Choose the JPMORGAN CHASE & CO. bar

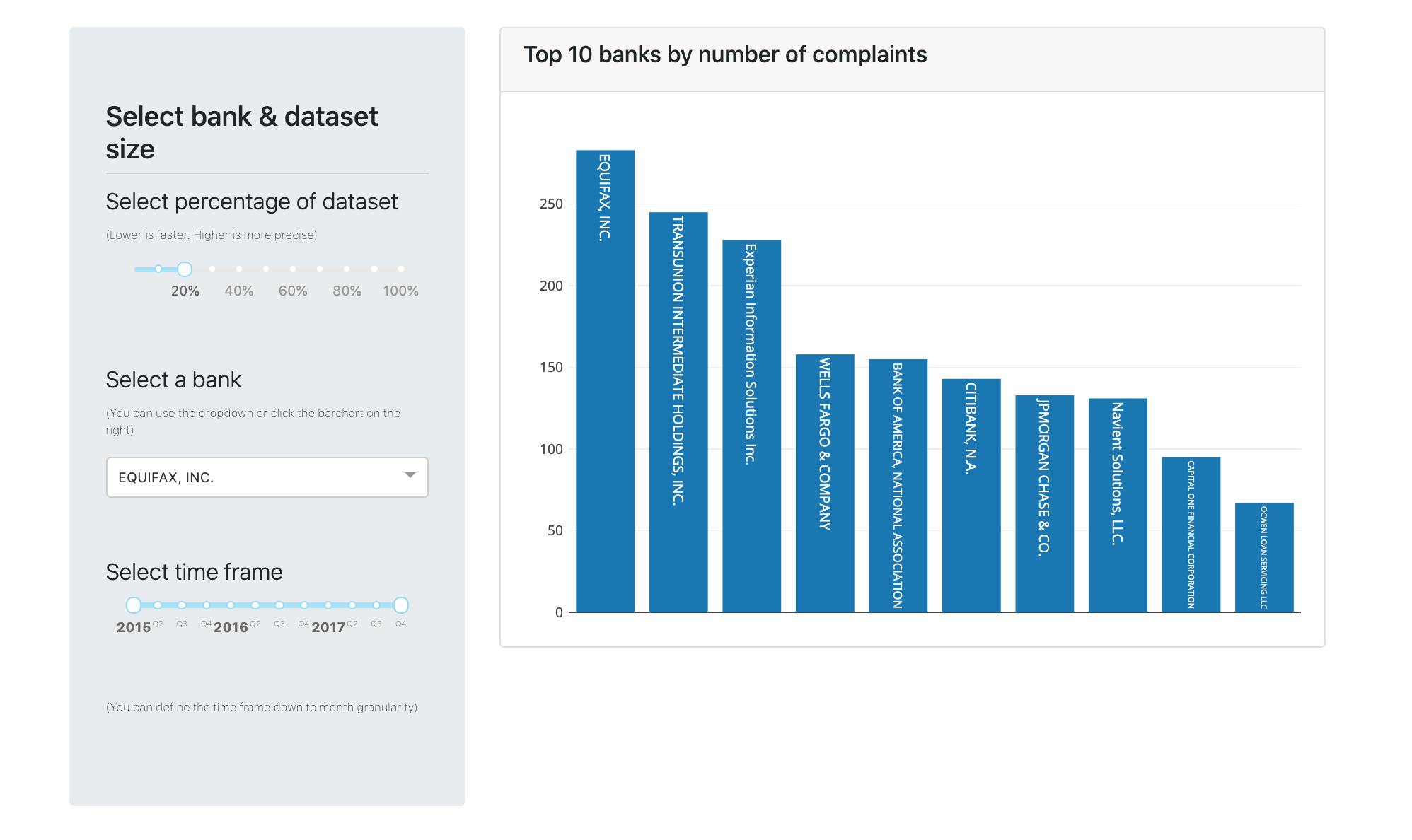pyautogui.click(x=1044, y=503)
